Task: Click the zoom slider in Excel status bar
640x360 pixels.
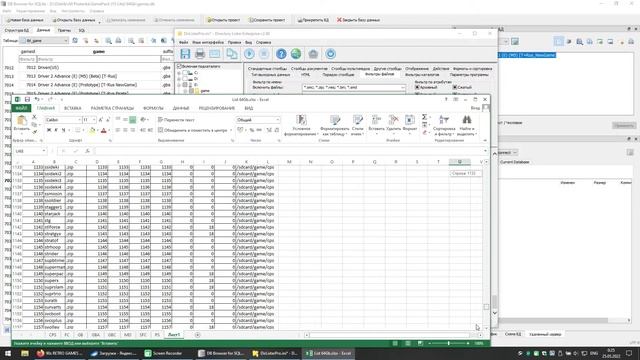Action: tap(448, 343)
